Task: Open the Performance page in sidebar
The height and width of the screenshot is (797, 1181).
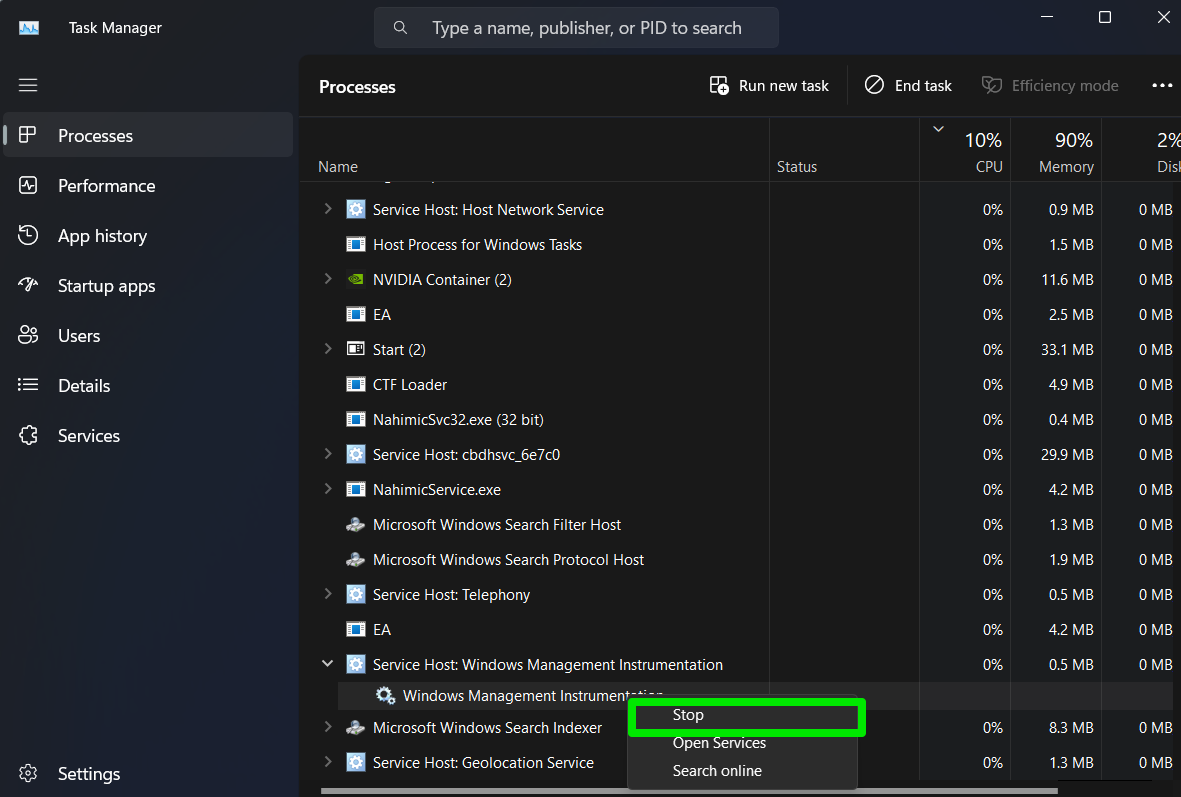Action: (x=106, y=186)
